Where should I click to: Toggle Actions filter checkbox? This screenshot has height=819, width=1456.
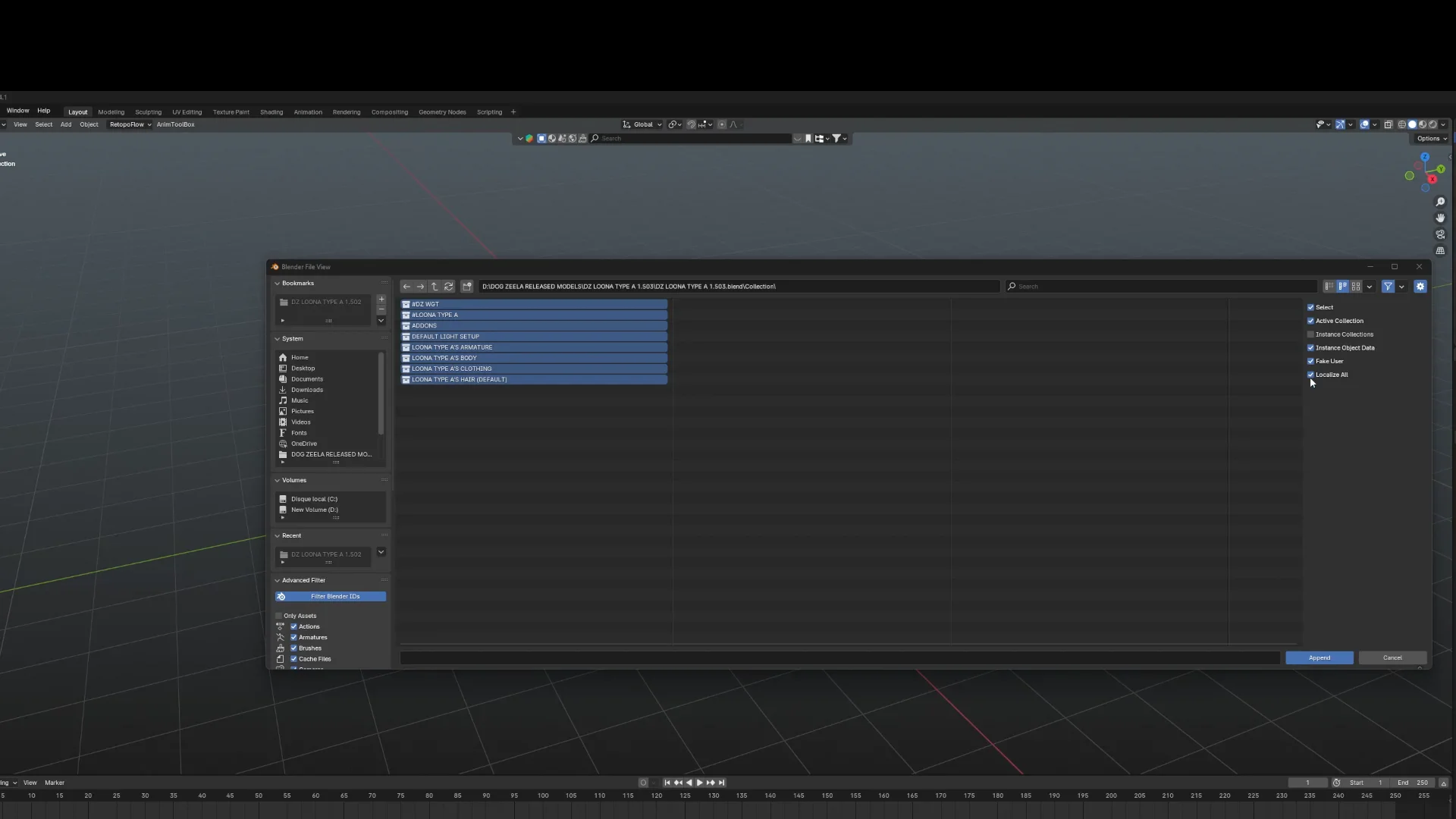coord(293,626)
